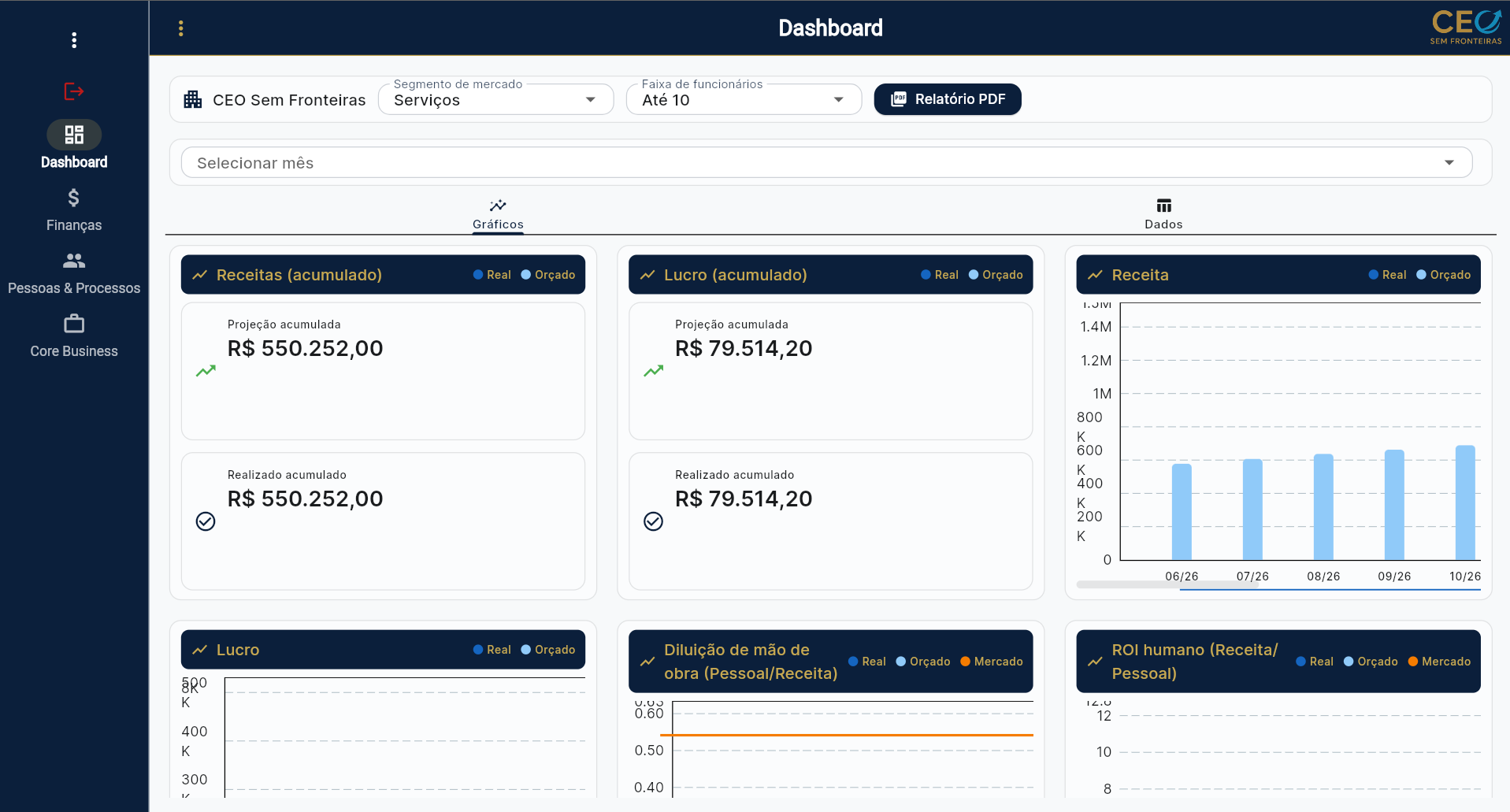
Task: Click trend icon in Receita card header
Action: click(1095, 275)
